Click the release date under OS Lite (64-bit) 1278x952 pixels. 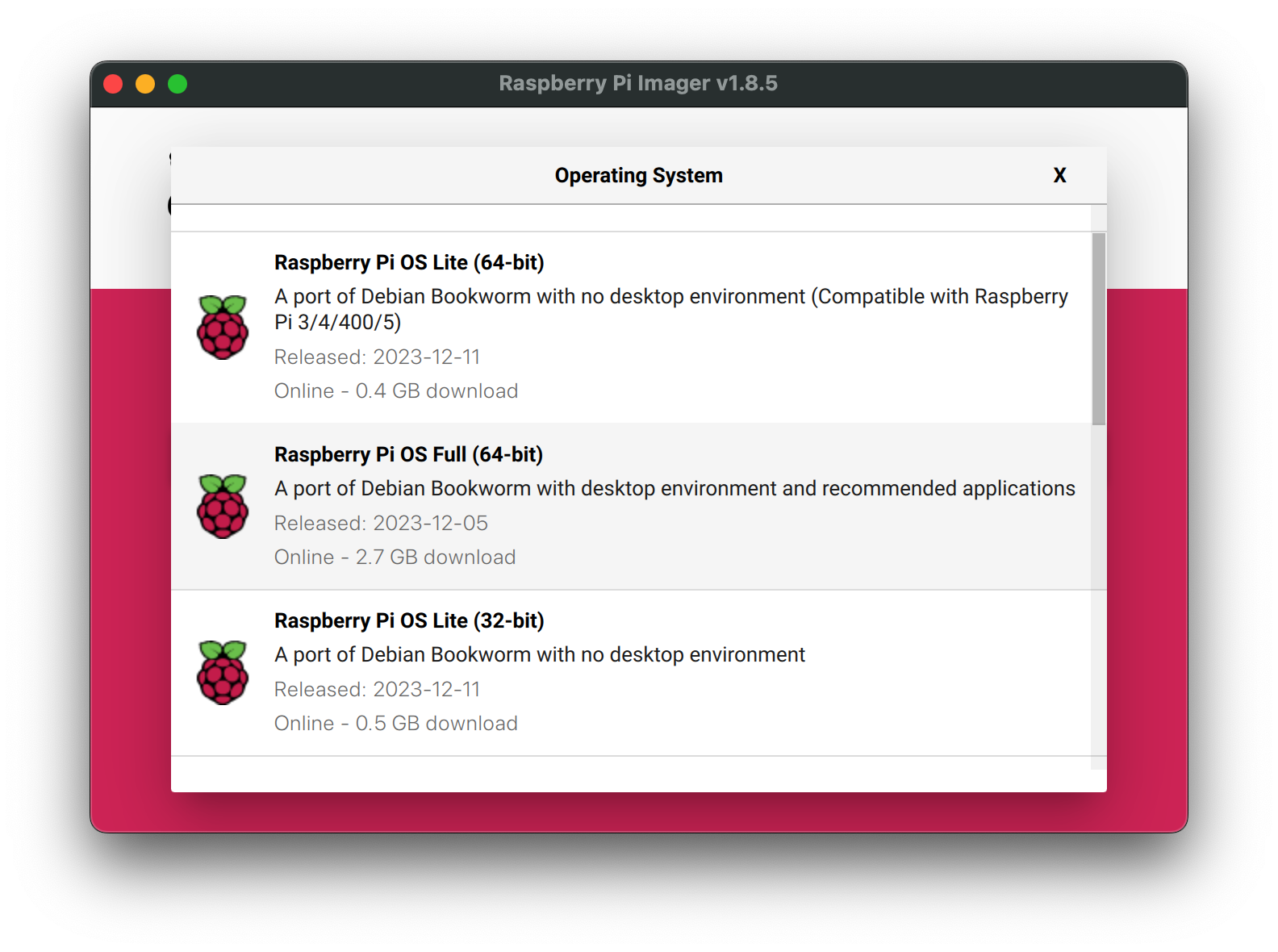[377, 357]
